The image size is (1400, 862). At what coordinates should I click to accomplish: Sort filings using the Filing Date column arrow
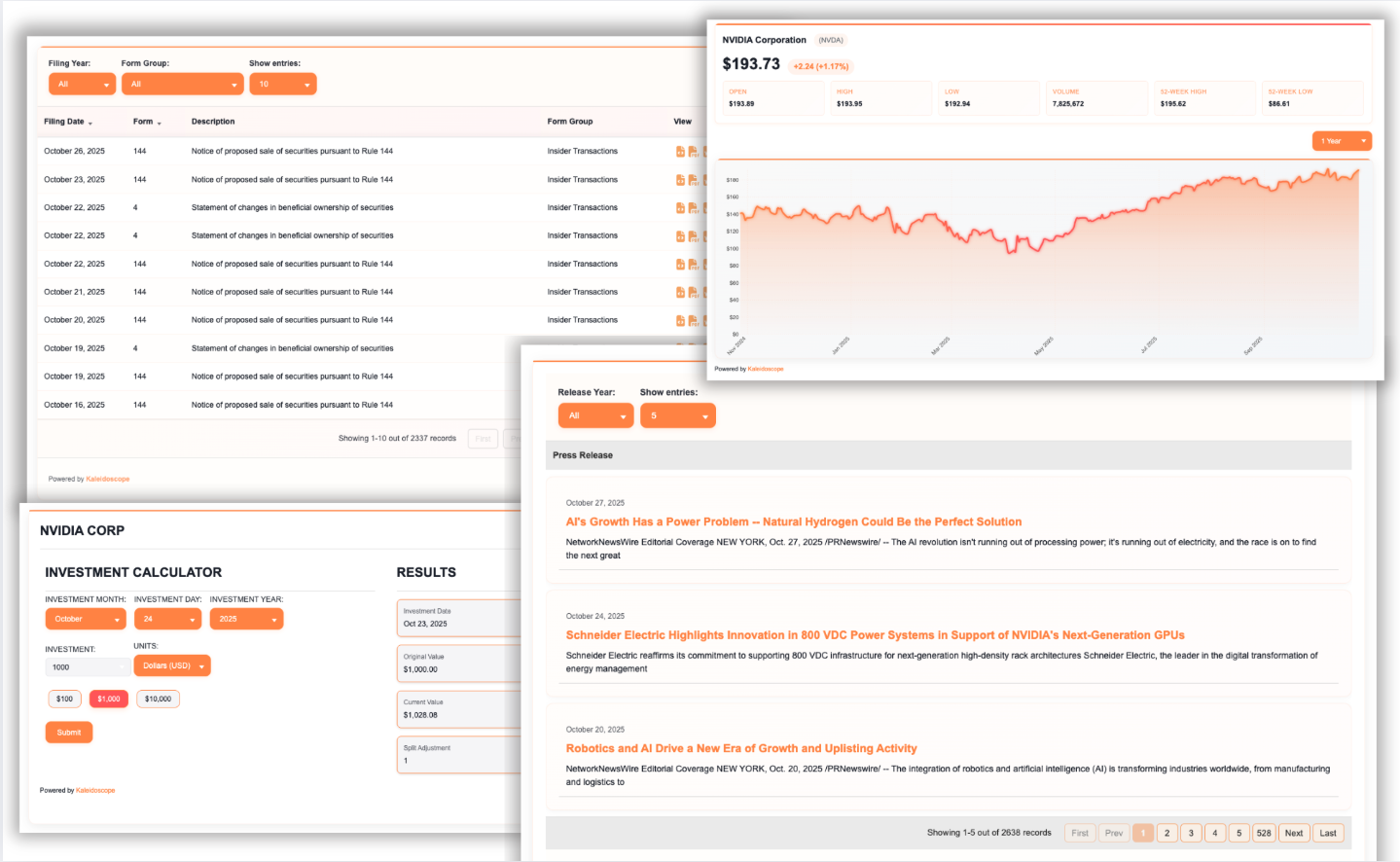tap(90, 122)
